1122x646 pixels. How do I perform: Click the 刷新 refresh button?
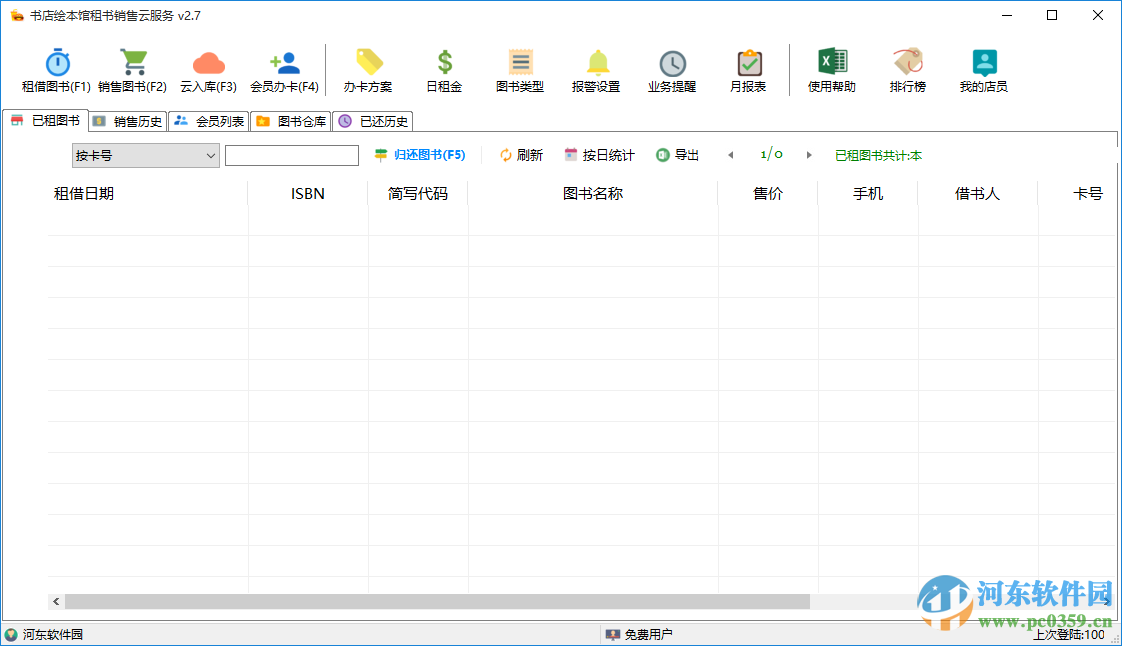[521, 155]
